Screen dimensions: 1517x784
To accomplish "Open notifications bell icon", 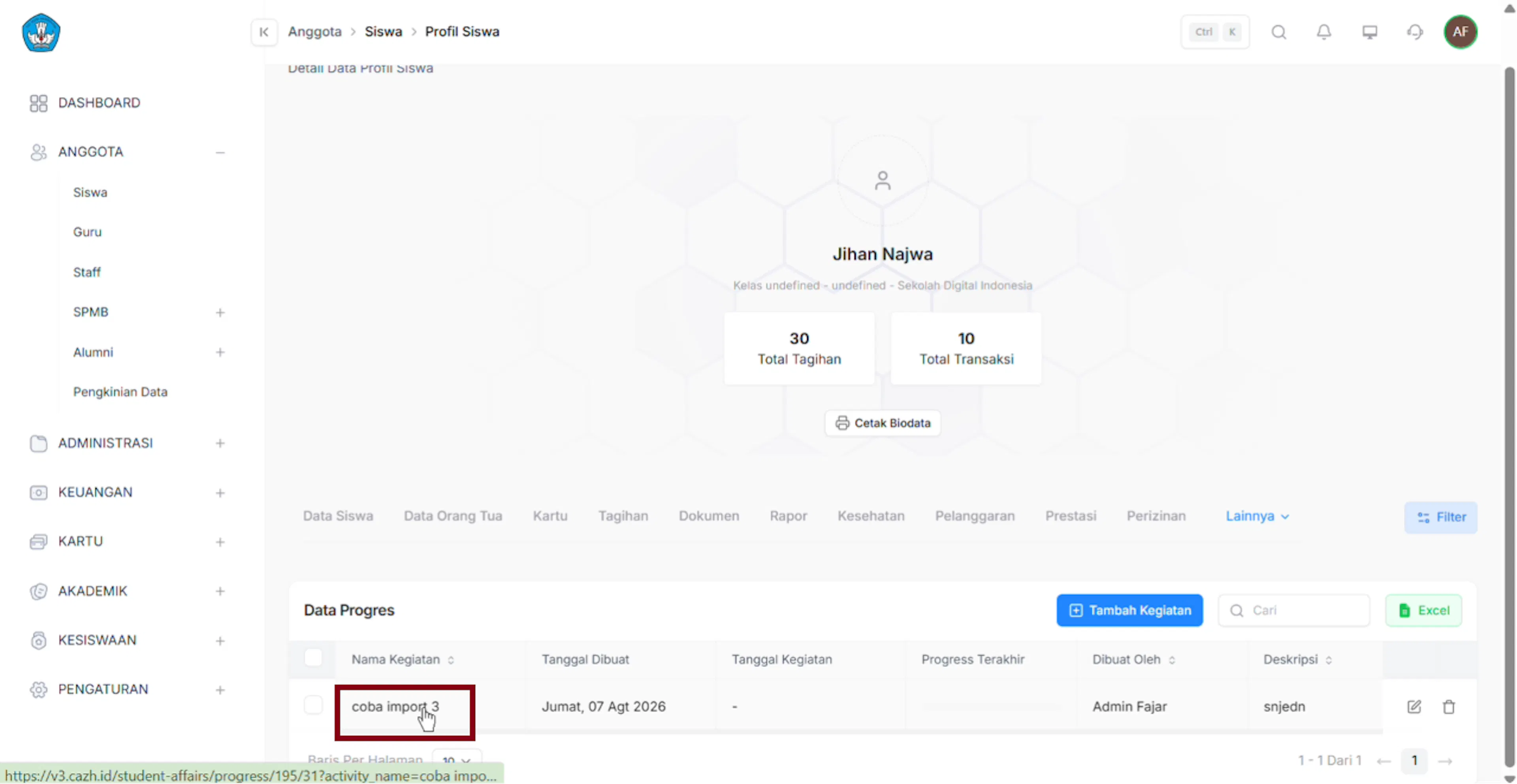I will pyautogui.click(x=1324, y=32).
